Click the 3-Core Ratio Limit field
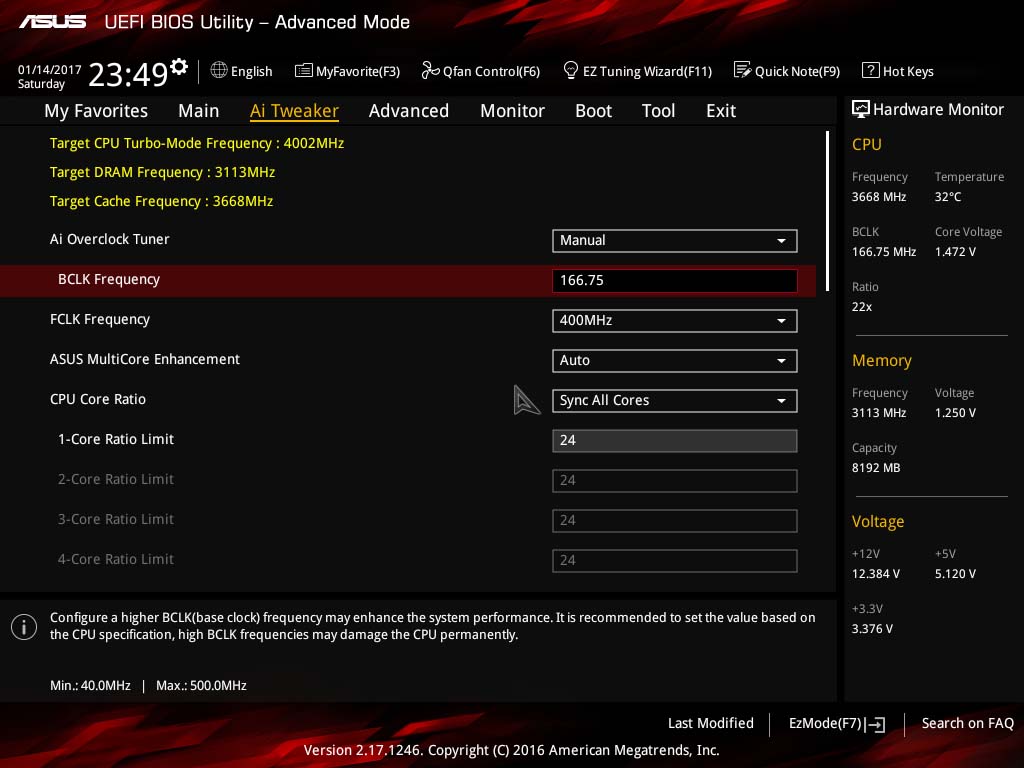 (675, 520)
